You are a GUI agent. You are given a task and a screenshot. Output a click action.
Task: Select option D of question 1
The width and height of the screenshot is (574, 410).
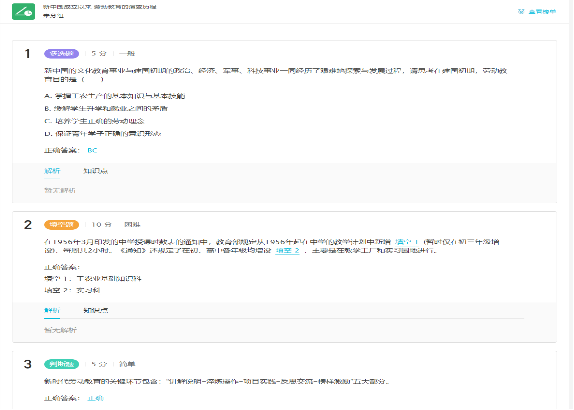tap(103, 134)
